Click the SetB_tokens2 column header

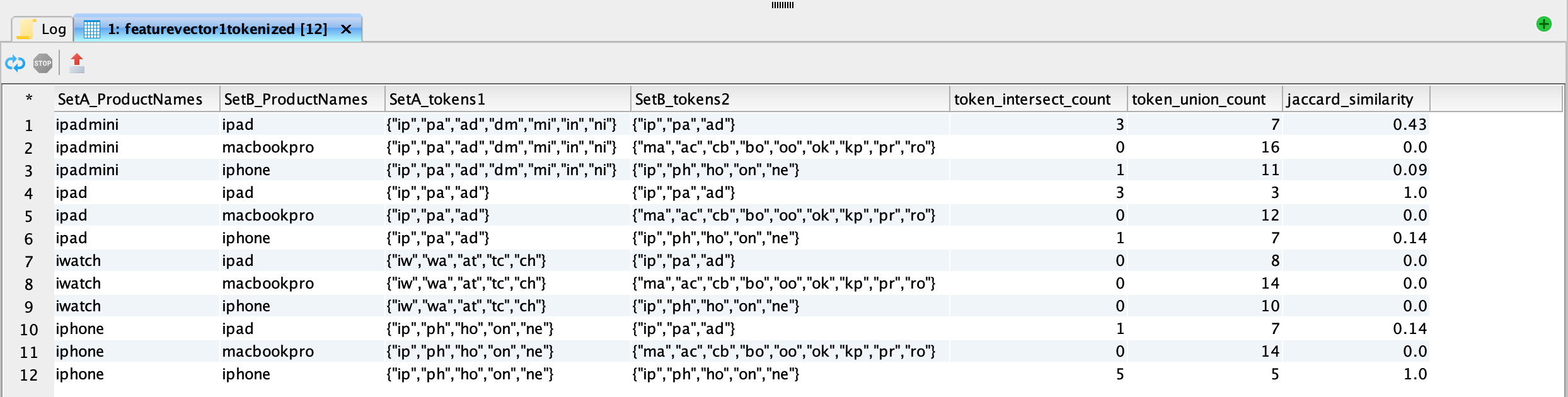682,99
